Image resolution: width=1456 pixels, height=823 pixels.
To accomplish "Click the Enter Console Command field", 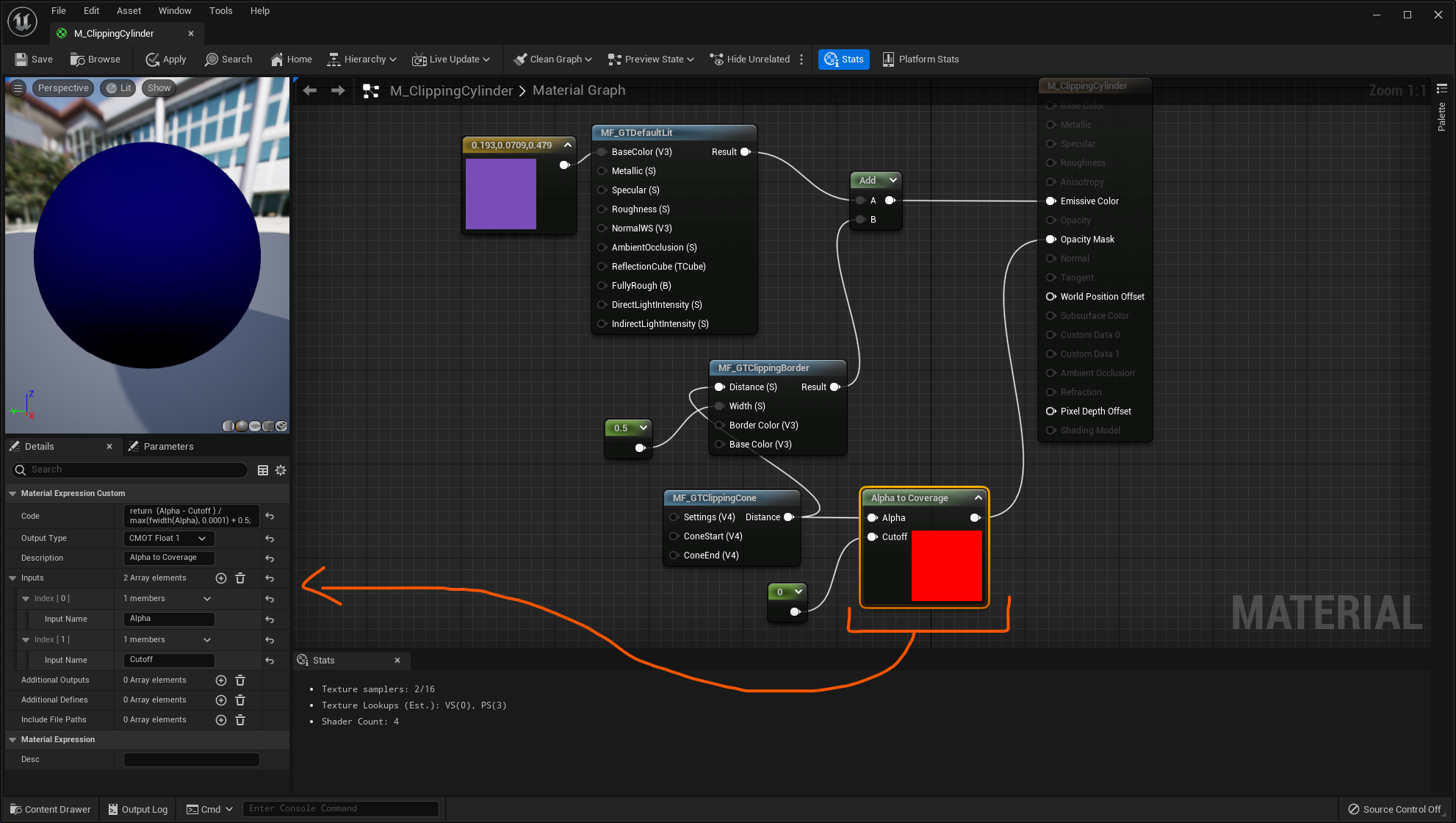I will (340, 808).
